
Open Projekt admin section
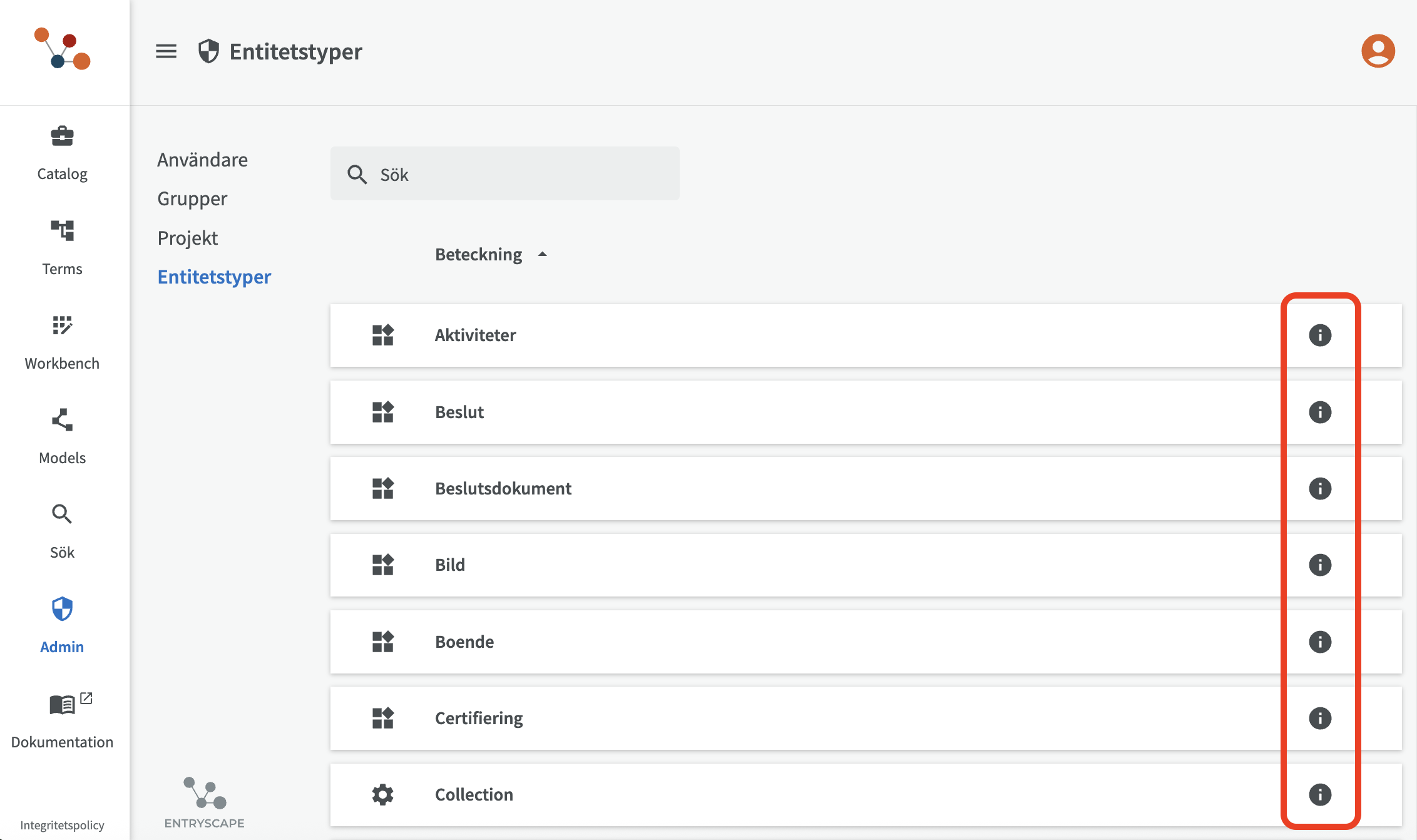click(187, 238)
